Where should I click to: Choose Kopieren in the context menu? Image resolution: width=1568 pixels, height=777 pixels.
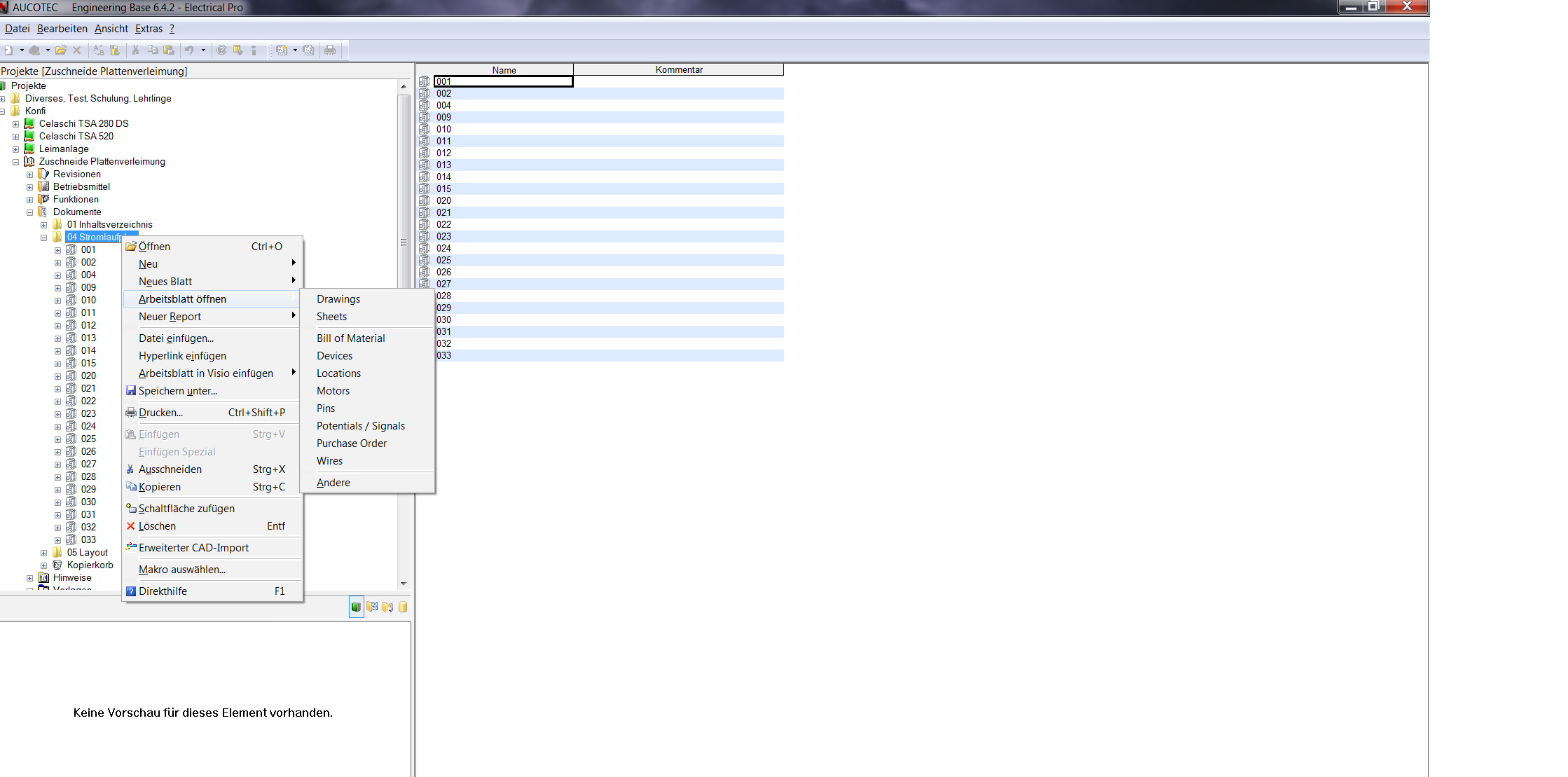(212, 487)
